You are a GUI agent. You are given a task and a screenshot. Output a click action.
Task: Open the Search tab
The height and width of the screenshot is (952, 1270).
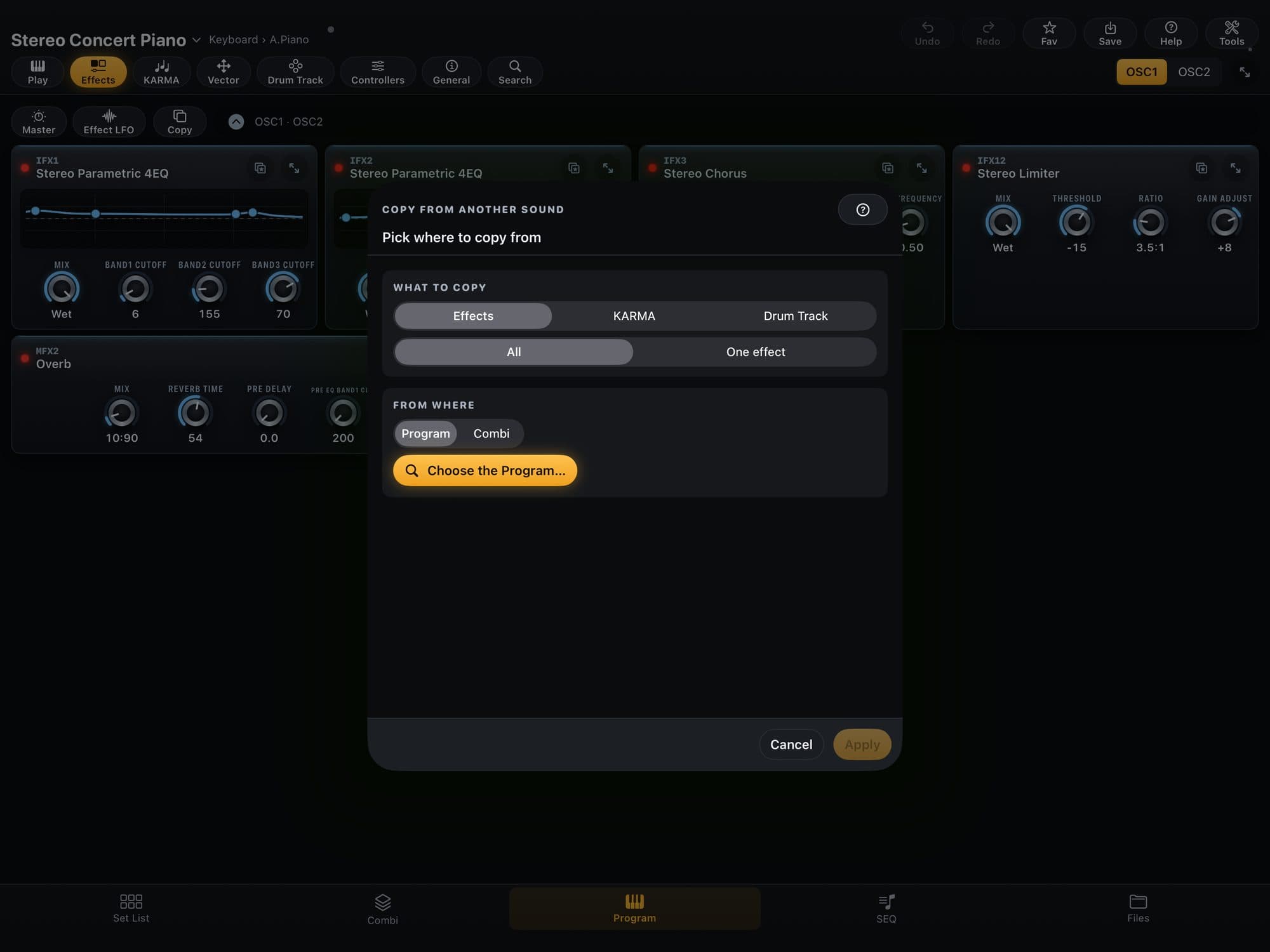[x=515, y=72]
